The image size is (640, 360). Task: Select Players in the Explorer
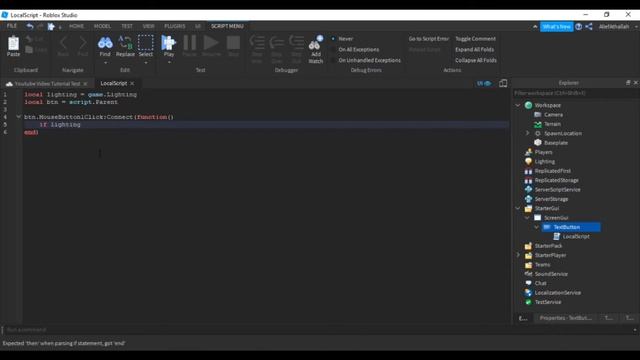(x=543, y=152)
